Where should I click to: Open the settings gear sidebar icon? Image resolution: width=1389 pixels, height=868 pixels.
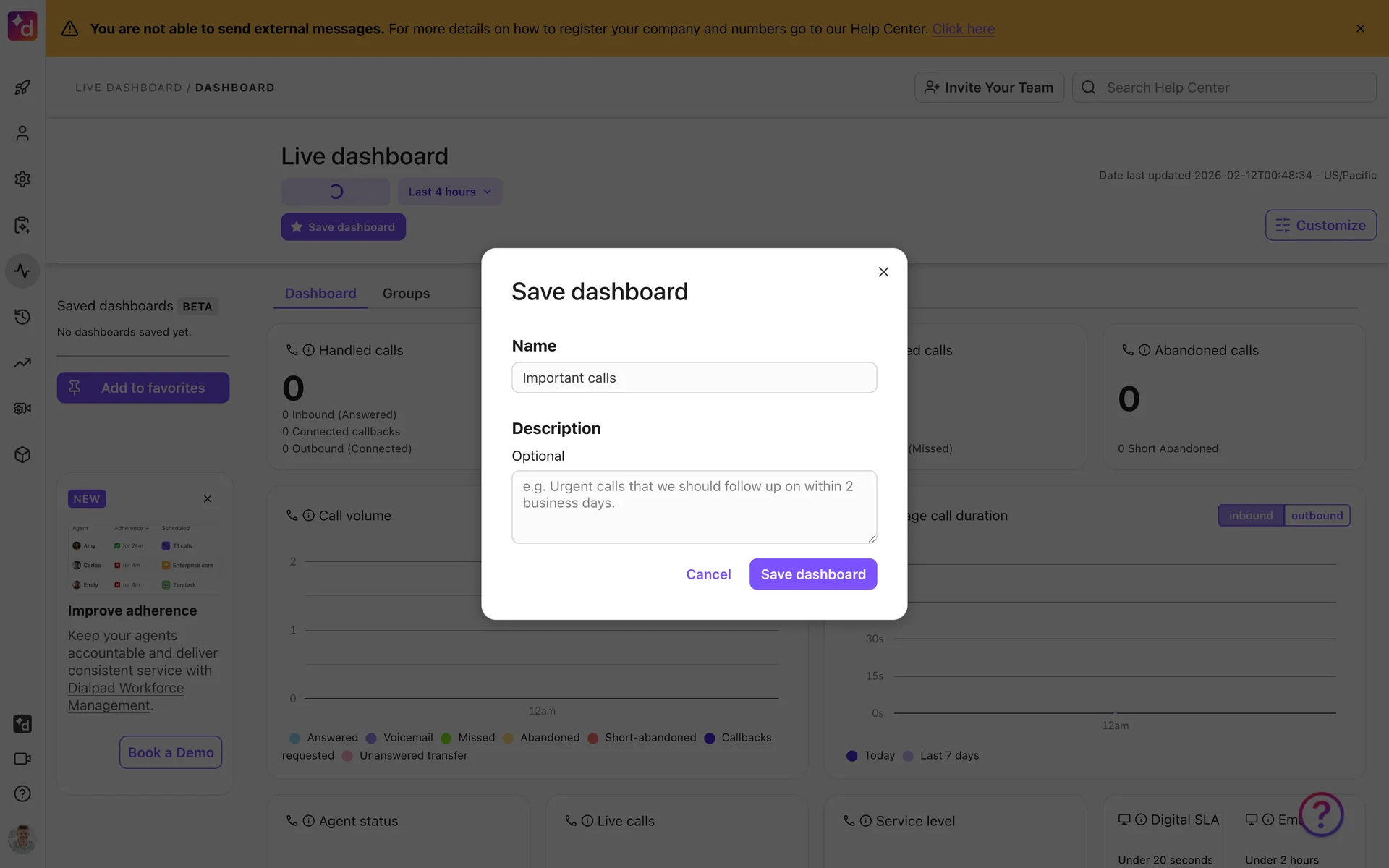point(22,179)
